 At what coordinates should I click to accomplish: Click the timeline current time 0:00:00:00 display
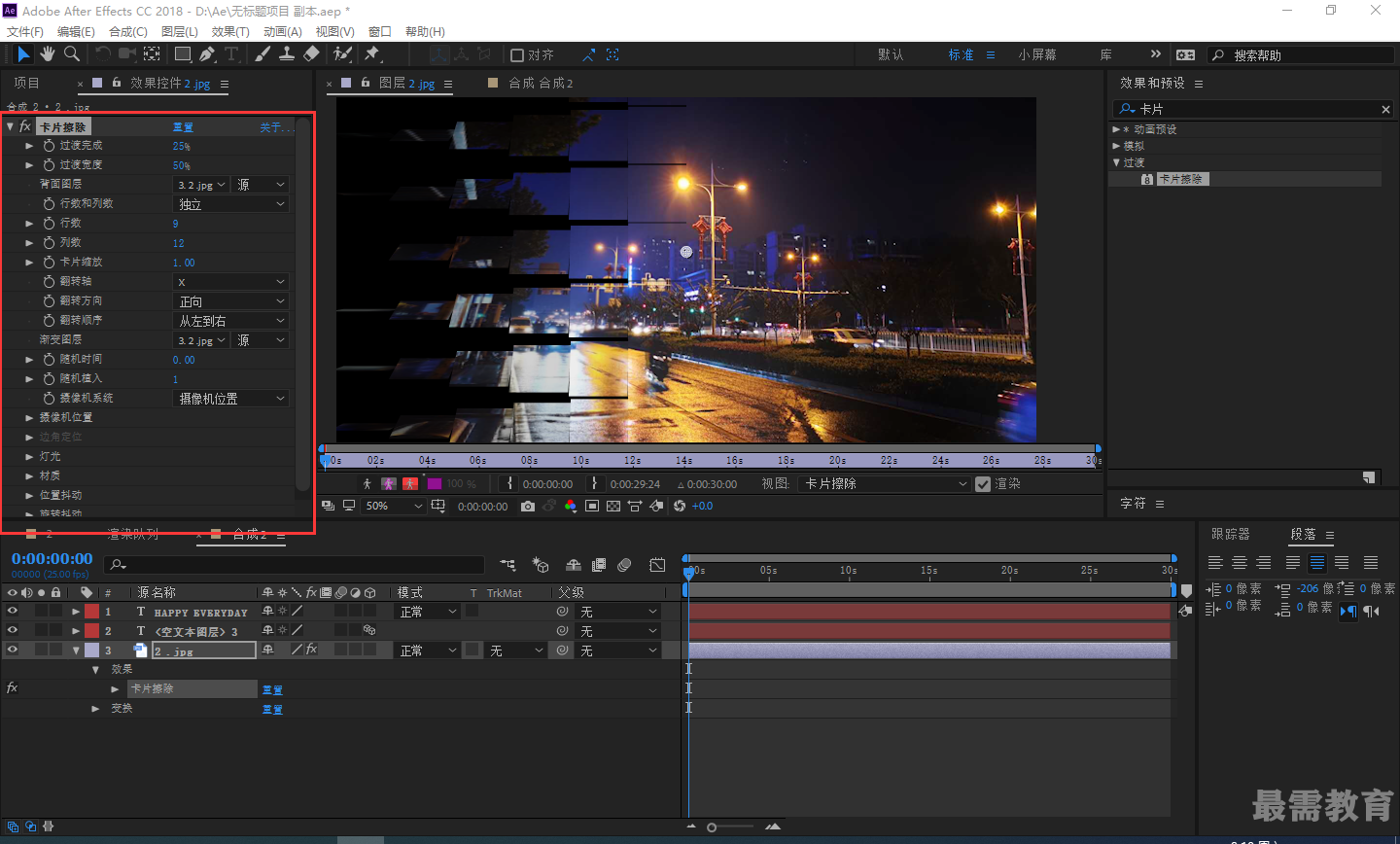click(52, 559)
